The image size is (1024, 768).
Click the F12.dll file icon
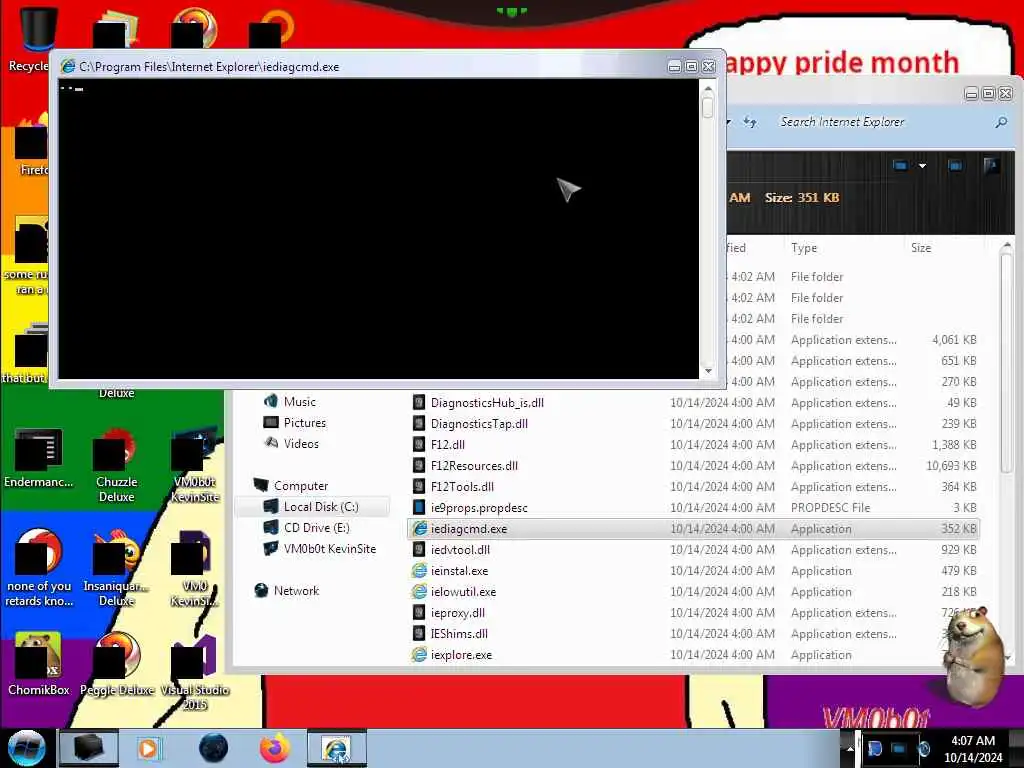point(419,445)
